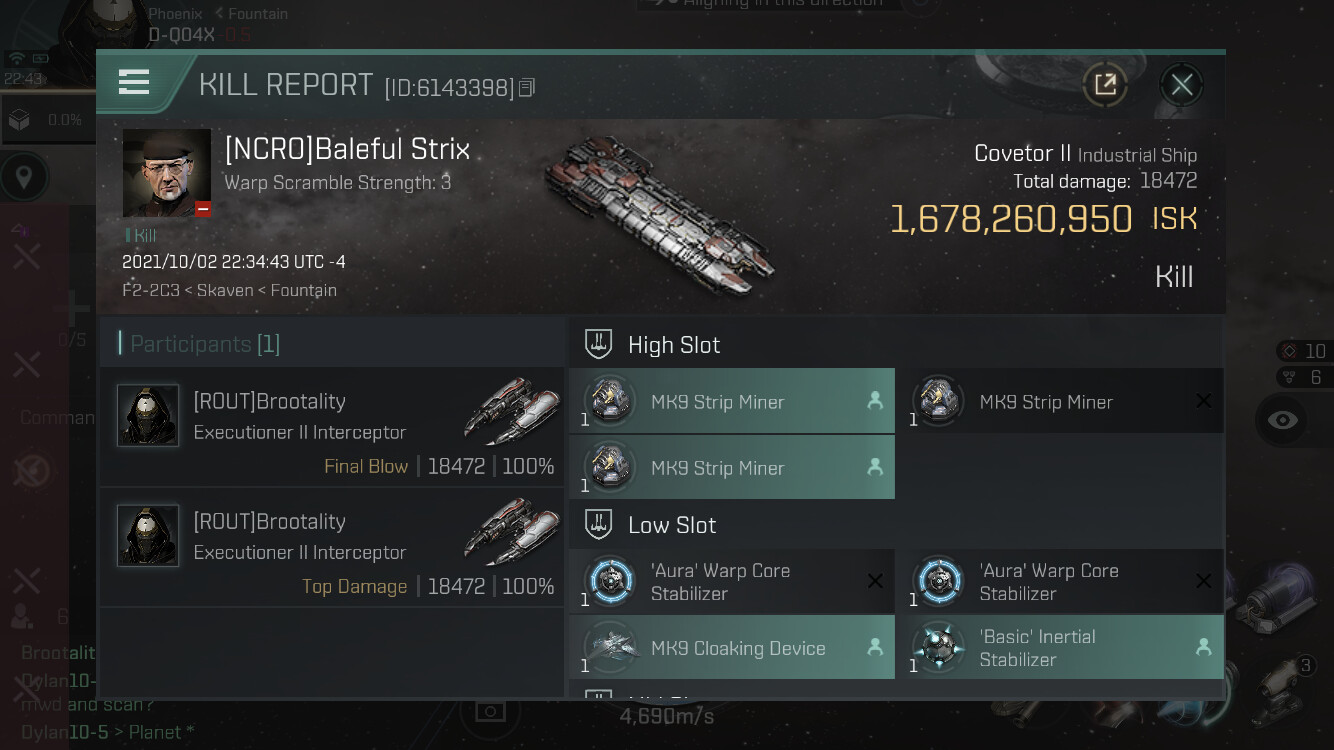The height and width of the screenshot is (750, 1334).
Task: Open the cargo hold cube icon
Action: (19, 120)
